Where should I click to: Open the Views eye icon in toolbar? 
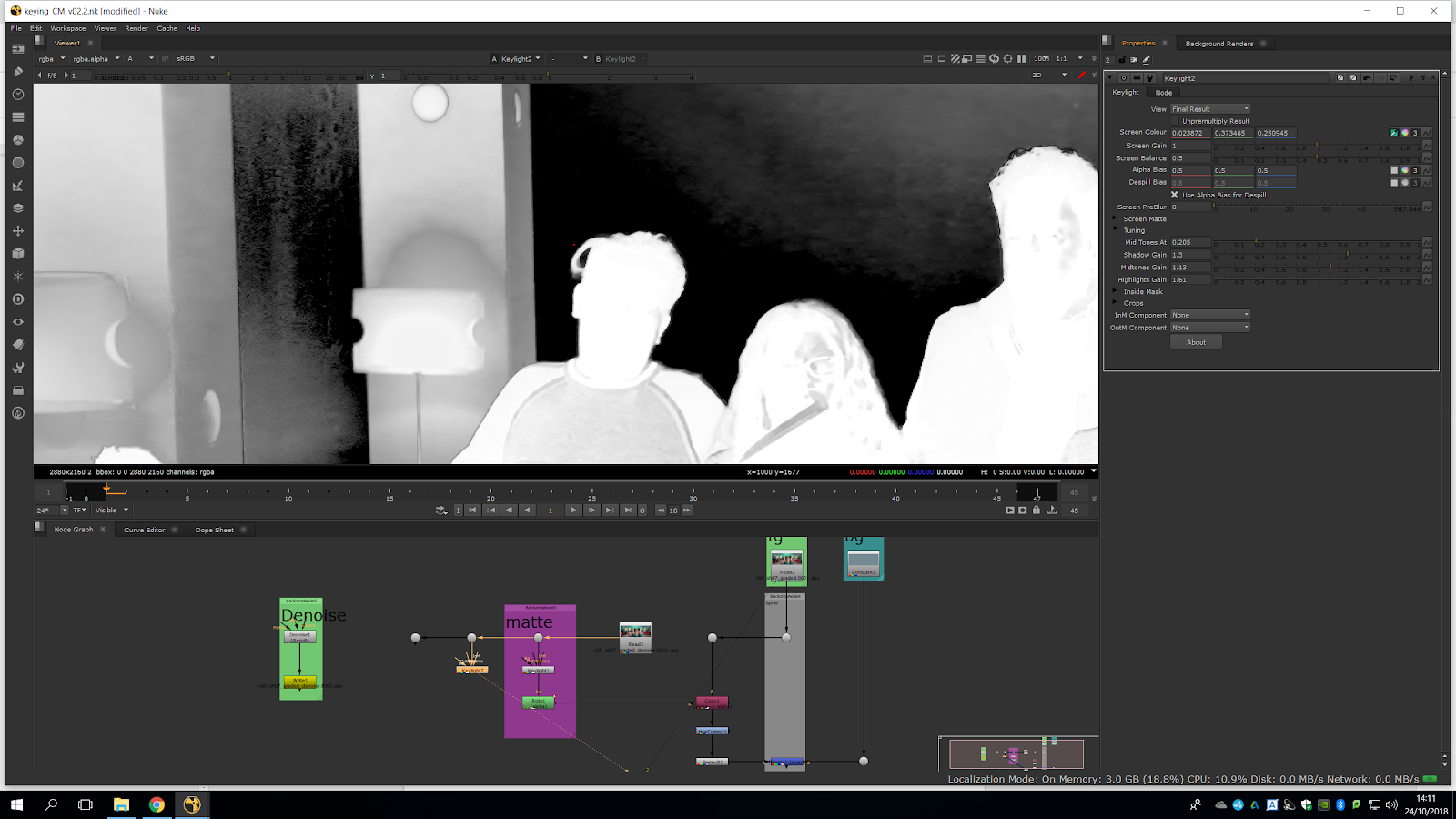coord(17,322)
